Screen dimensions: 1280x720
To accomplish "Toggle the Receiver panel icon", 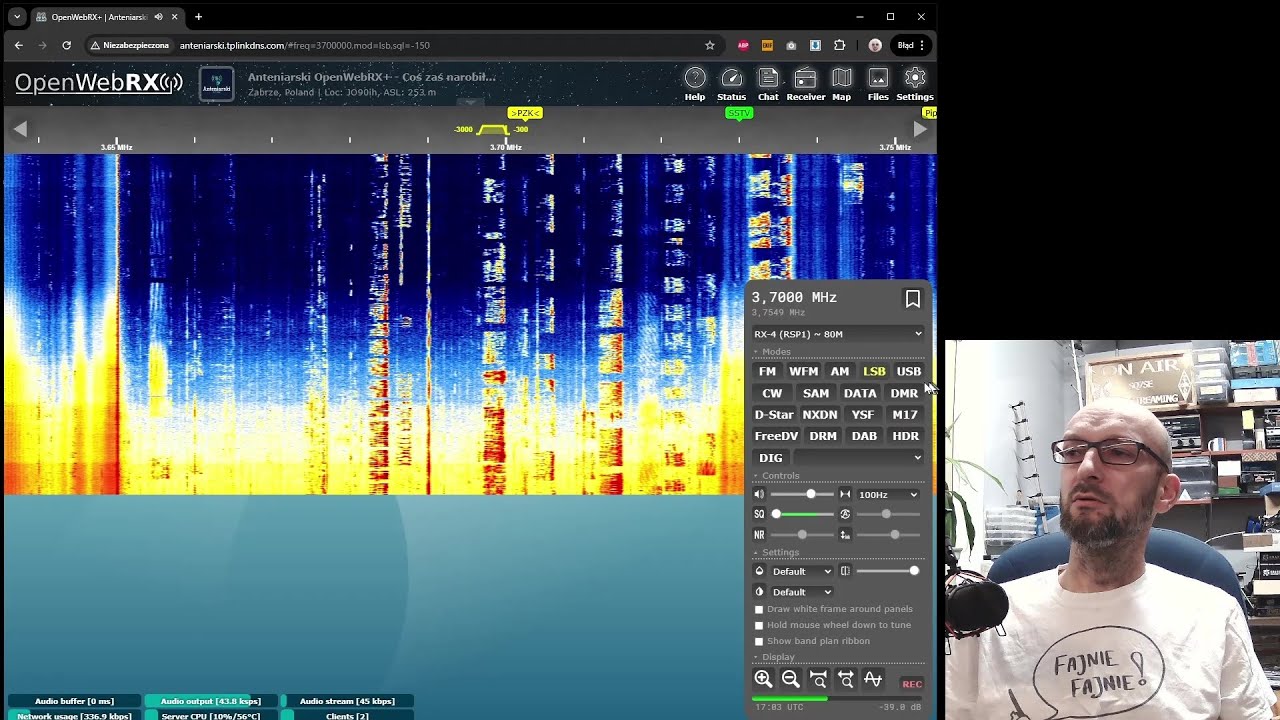I will click(x=805, y=84).
